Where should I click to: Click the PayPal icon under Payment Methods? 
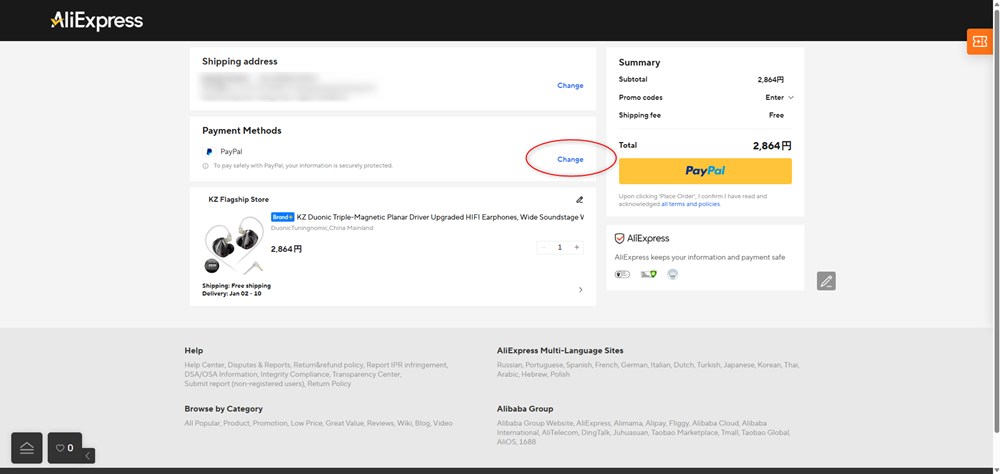click(x=209, y=152)
